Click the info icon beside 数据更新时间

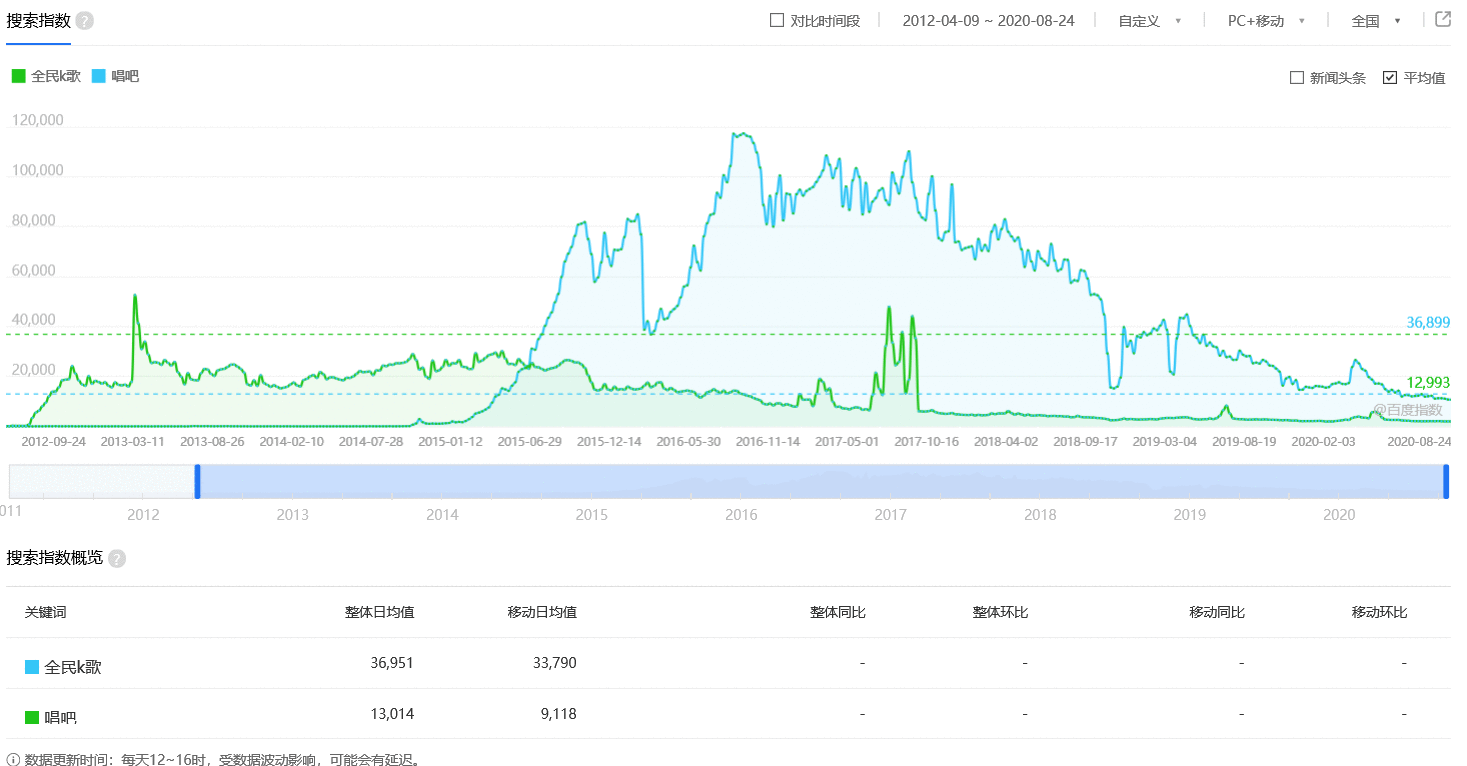point(12,759)
